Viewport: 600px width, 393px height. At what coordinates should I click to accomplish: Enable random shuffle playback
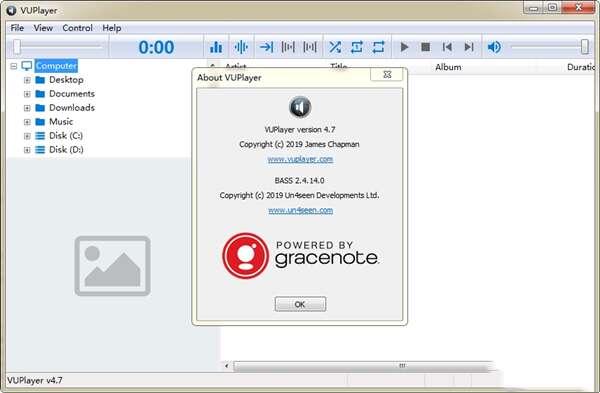[x=335, y=47]
